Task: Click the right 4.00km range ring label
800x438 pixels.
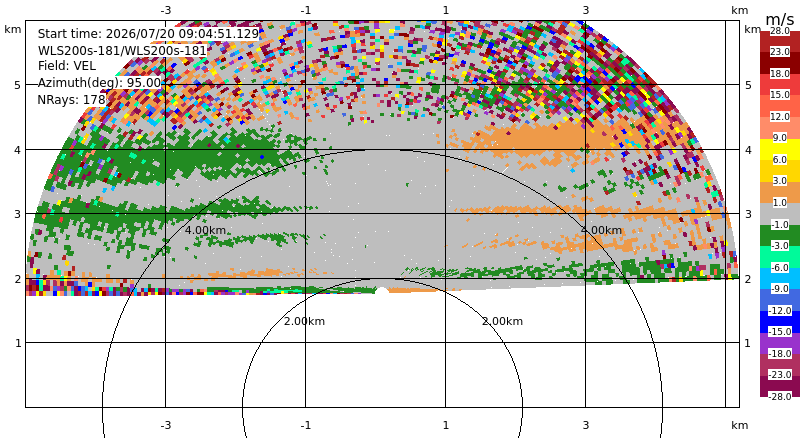Action: [x=602, y=230]
